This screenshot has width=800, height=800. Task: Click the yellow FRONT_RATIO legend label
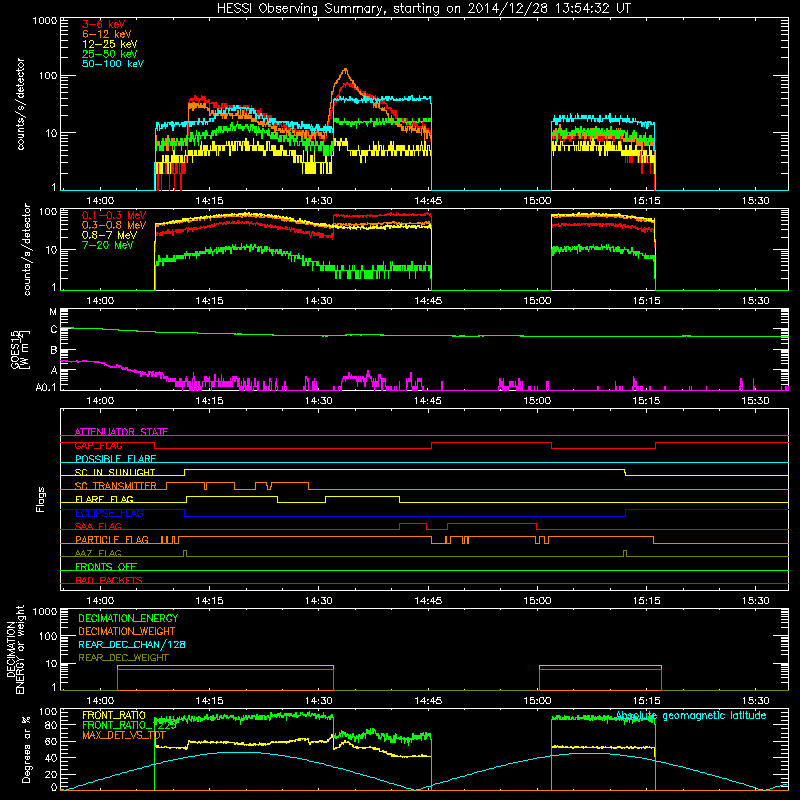[x=114, y=715]
